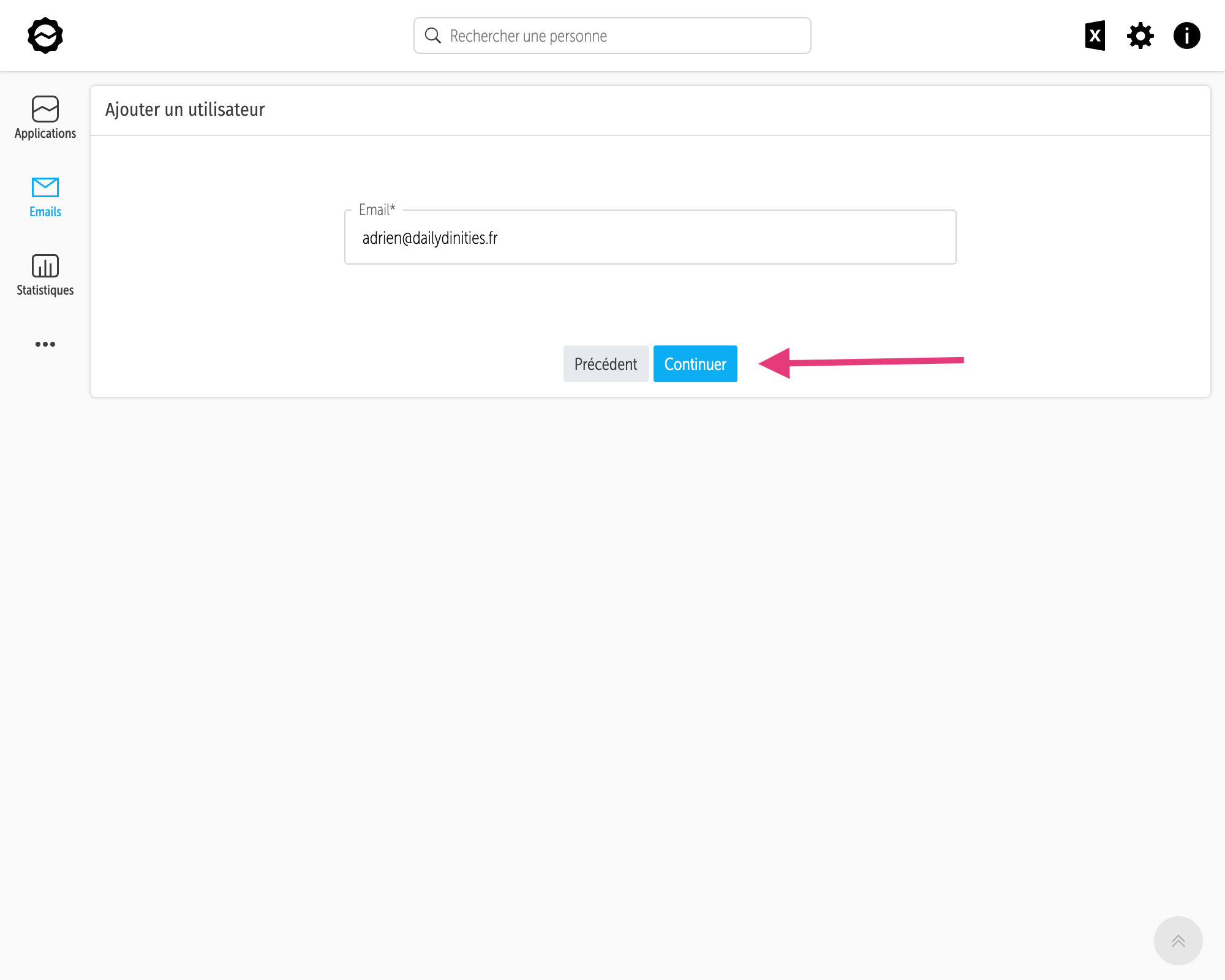Click the 'Ajouter un utilisateur' heading
This screenshot has width=1225, height=980.
(x=185, y=110)
